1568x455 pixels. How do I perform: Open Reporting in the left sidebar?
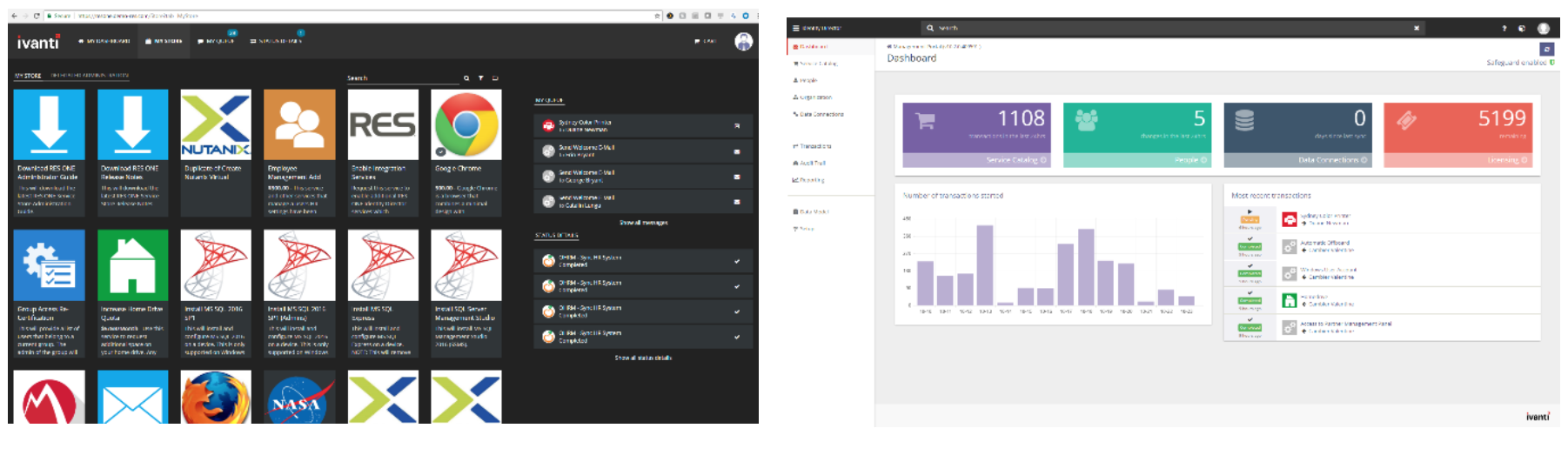(808, 180)
